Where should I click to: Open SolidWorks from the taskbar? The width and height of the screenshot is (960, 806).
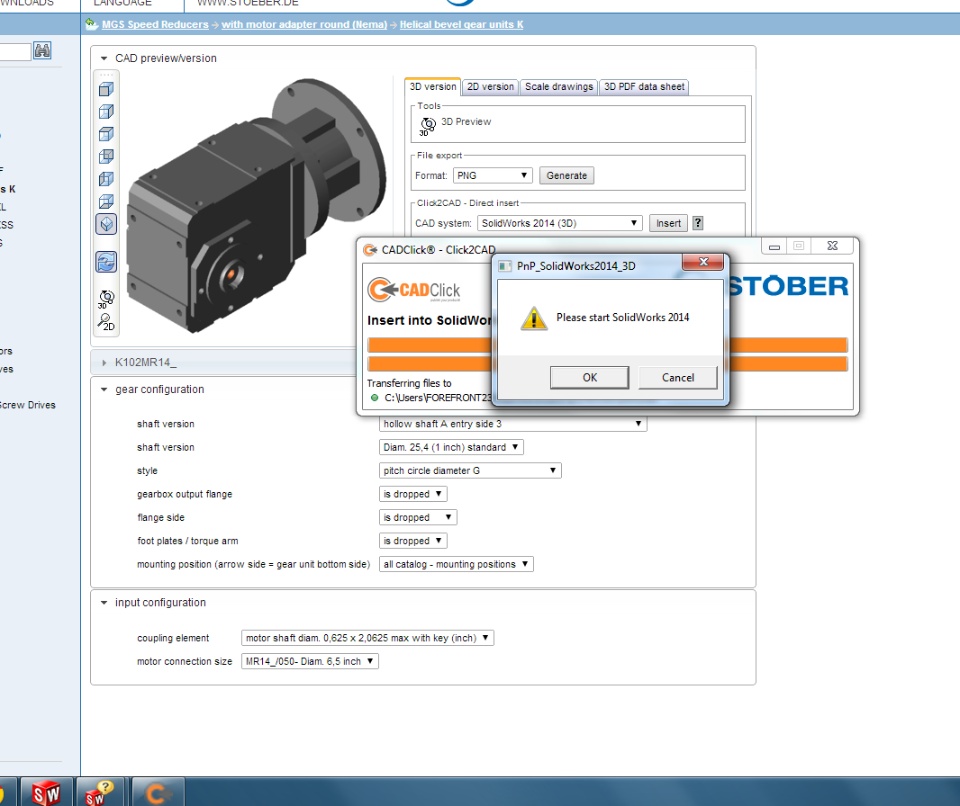(x=46, y=793)
